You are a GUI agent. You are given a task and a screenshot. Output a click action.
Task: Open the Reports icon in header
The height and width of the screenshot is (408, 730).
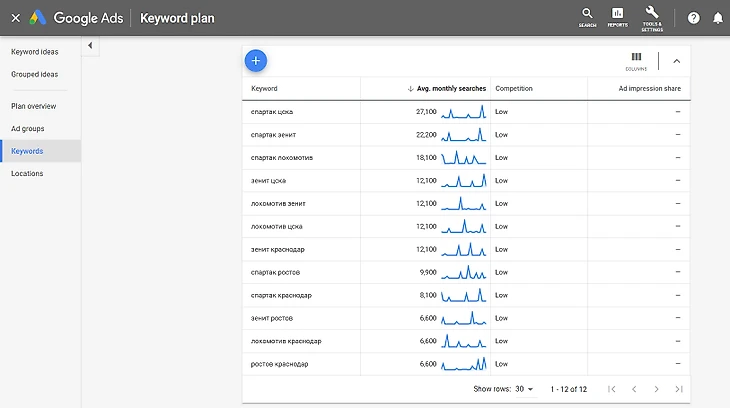point(617,15)
